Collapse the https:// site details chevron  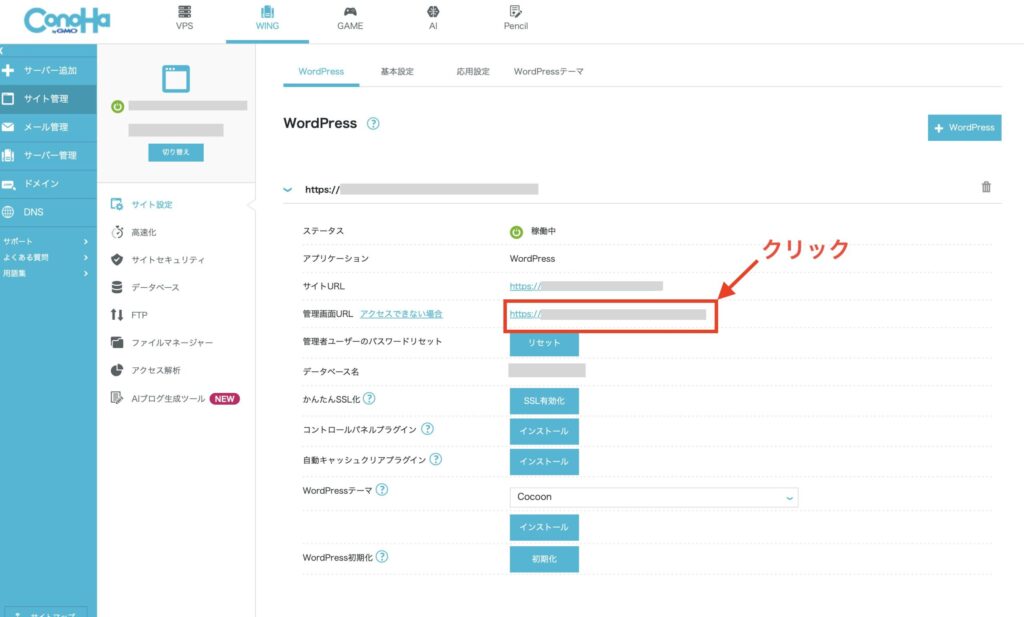click(287, 189)
